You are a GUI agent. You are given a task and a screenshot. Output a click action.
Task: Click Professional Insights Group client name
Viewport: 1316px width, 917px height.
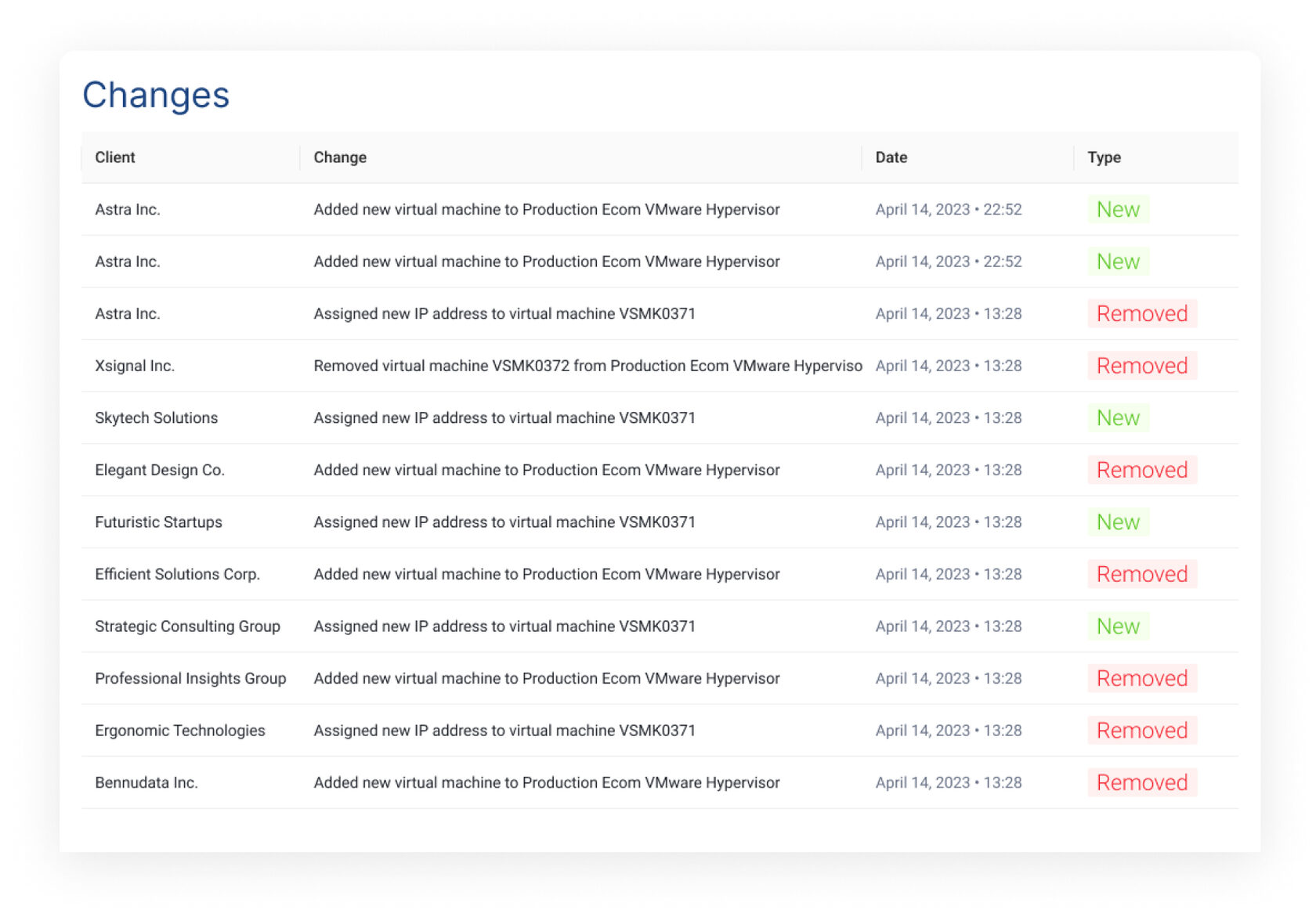pos(190,678)
